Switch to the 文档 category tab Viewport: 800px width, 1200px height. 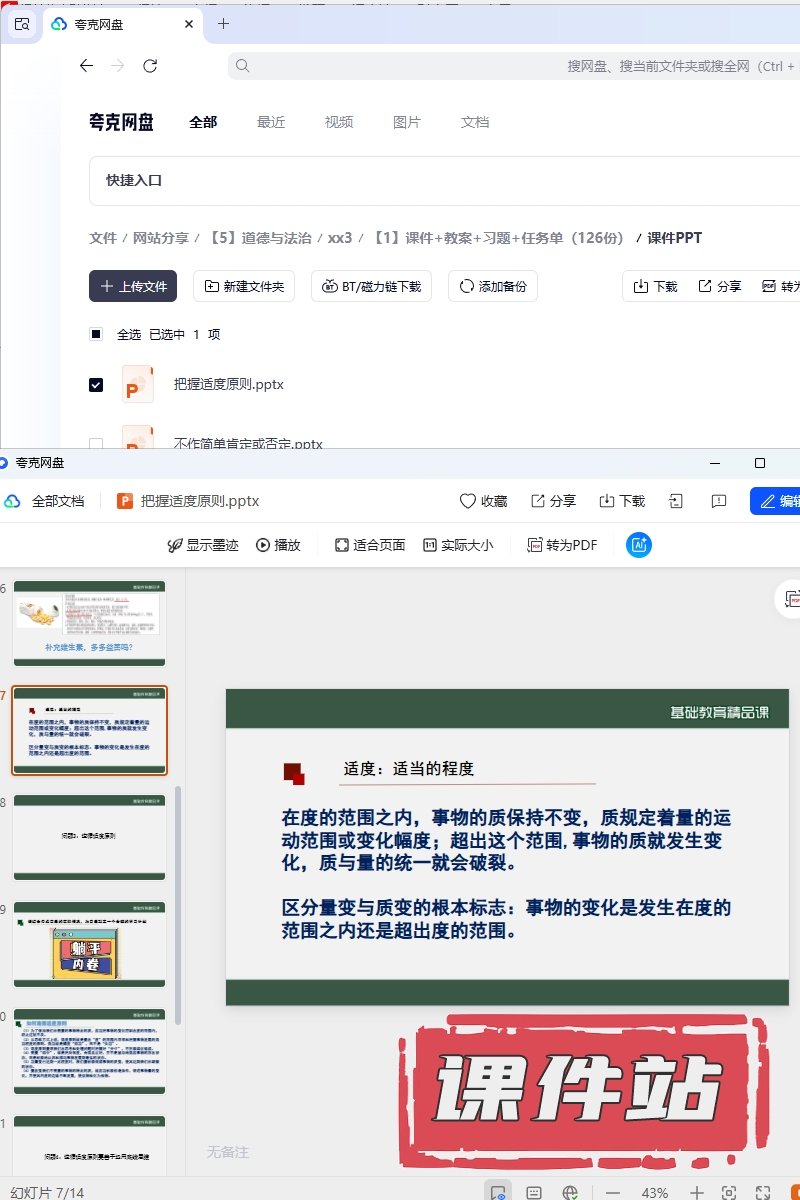tap(475, 122)
